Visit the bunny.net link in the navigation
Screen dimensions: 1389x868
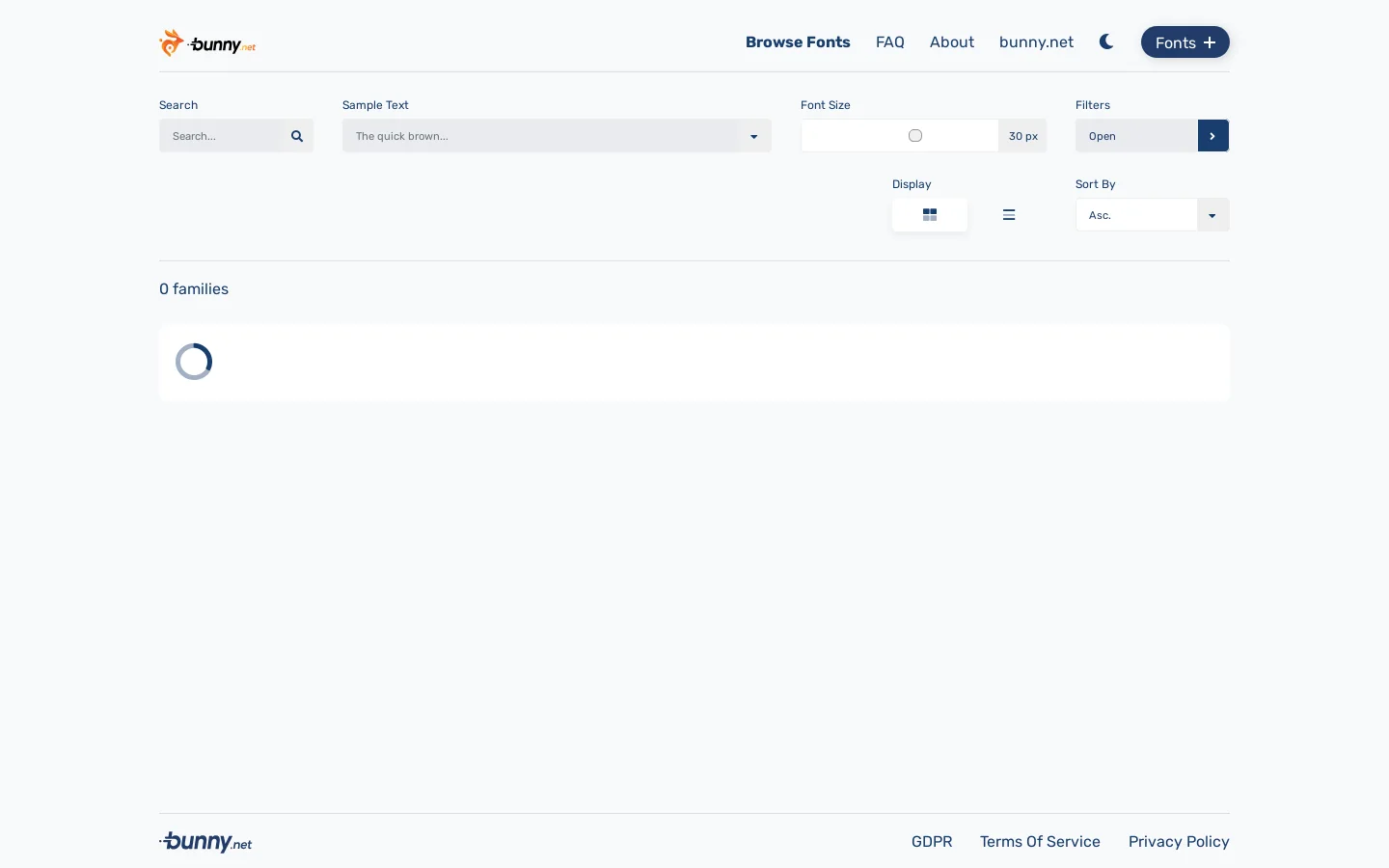point(1036,42)
